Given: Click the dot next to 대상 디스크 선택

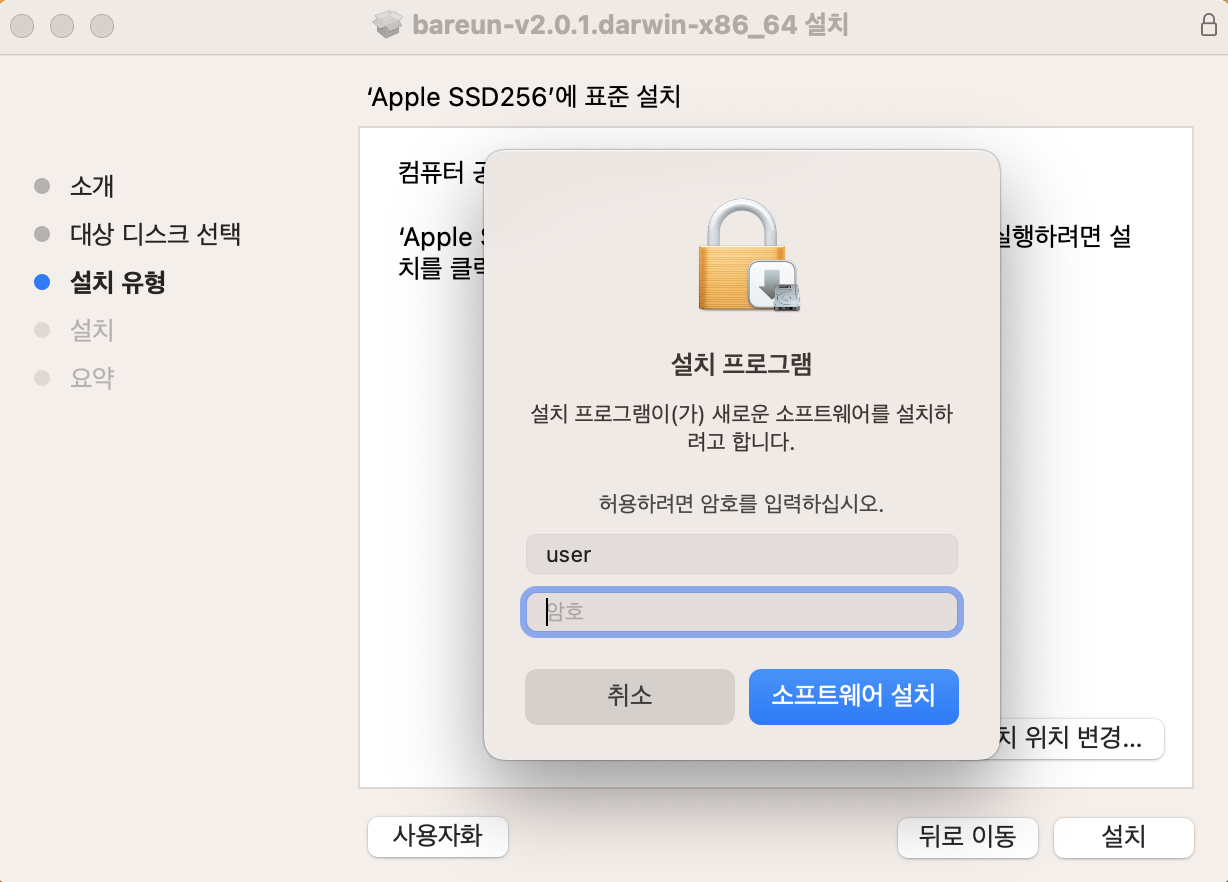Looking at the screenshot, I should 41,233.
